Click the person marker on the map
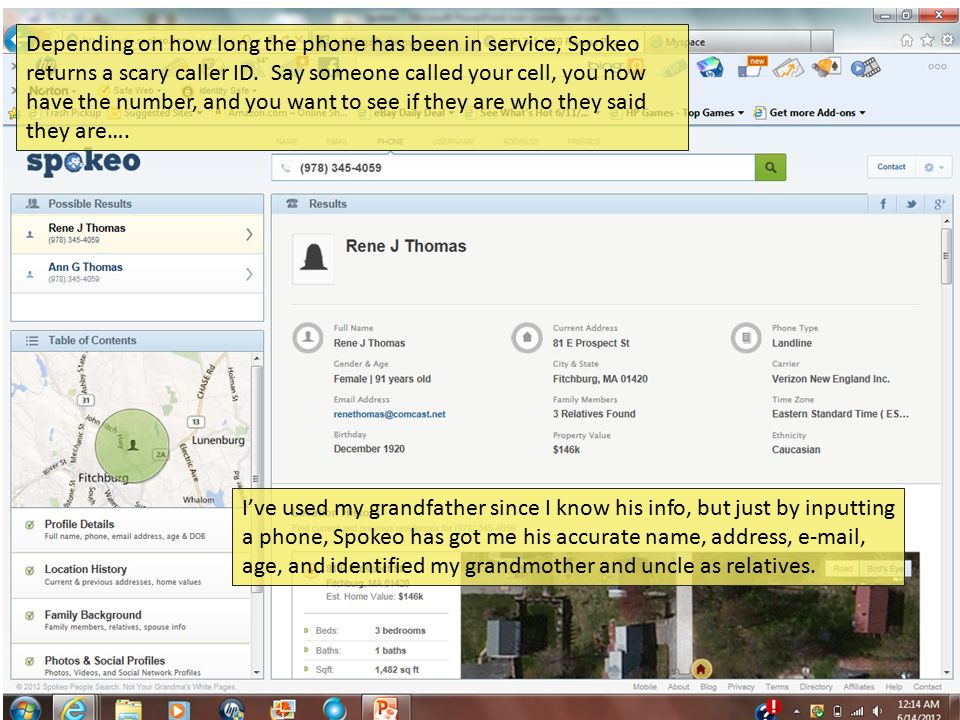 133,444
